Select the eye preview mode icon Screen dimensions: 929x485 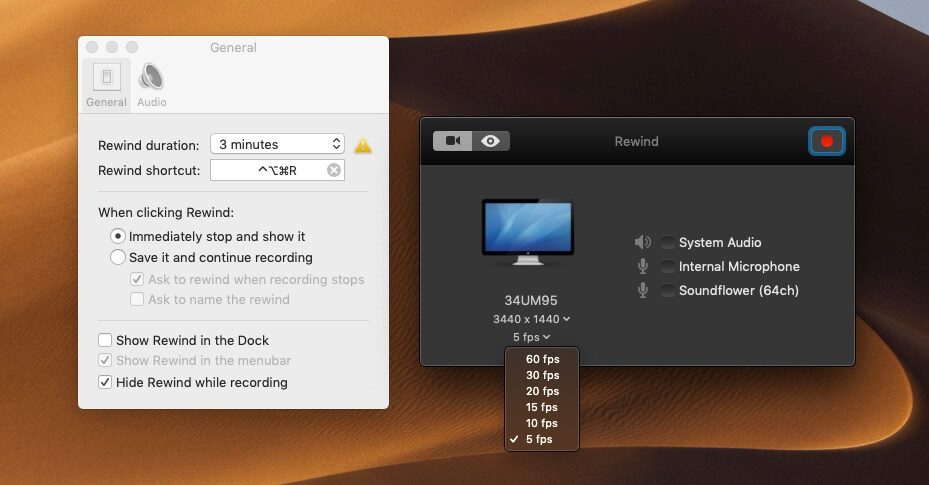[490, 141]
